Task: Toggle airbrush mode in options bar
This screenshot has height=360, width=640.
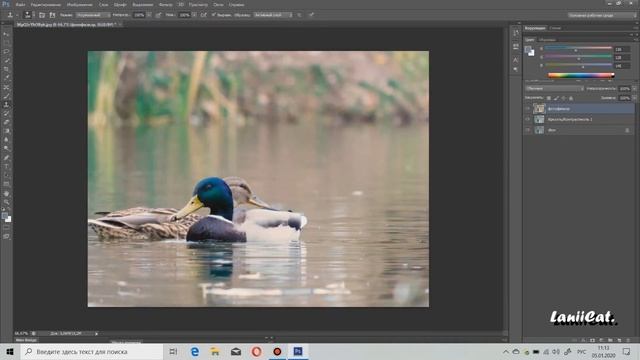Action: click(x=204, y=15)
